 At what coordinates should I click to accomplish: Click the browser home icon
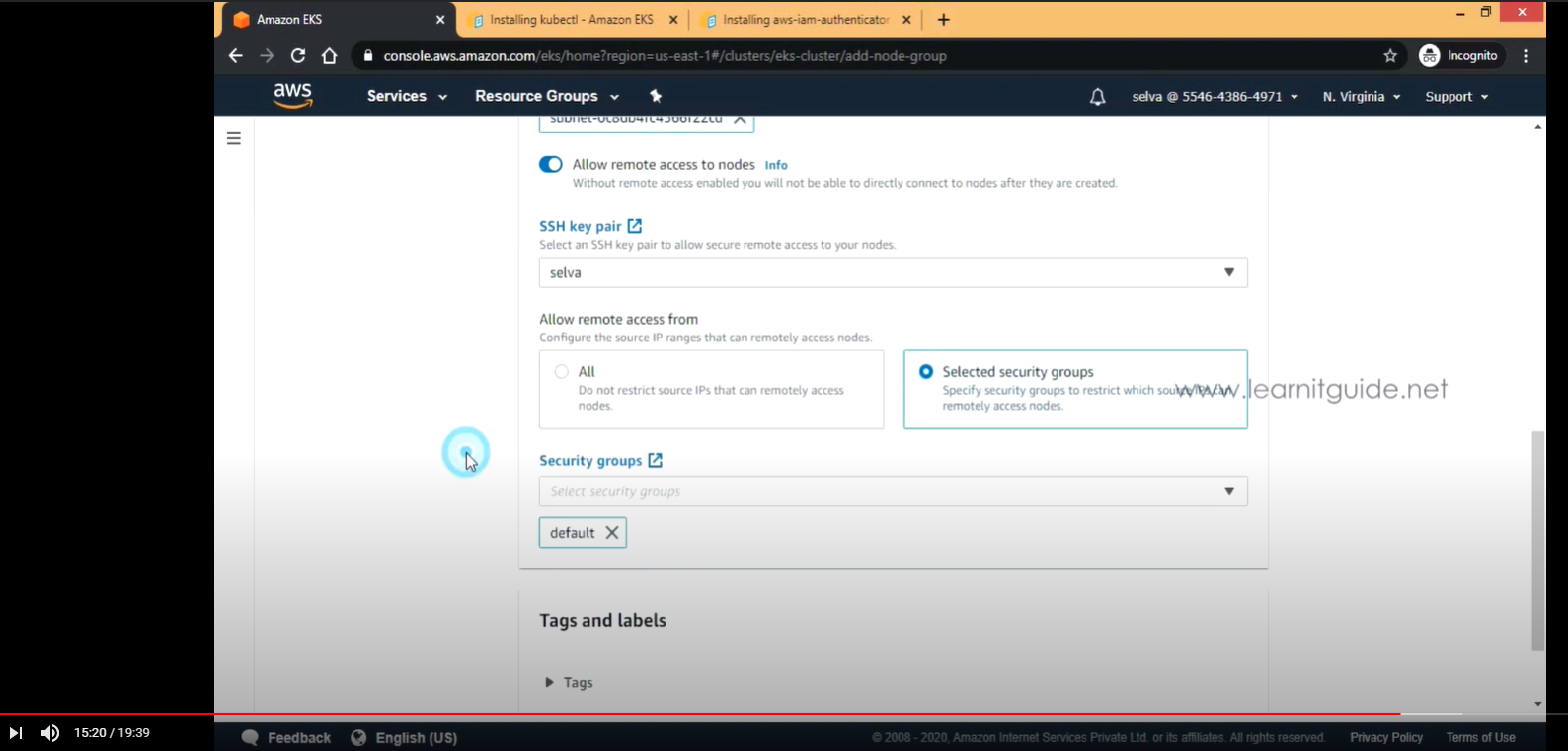pyautogui.click(x=330, y=56)
